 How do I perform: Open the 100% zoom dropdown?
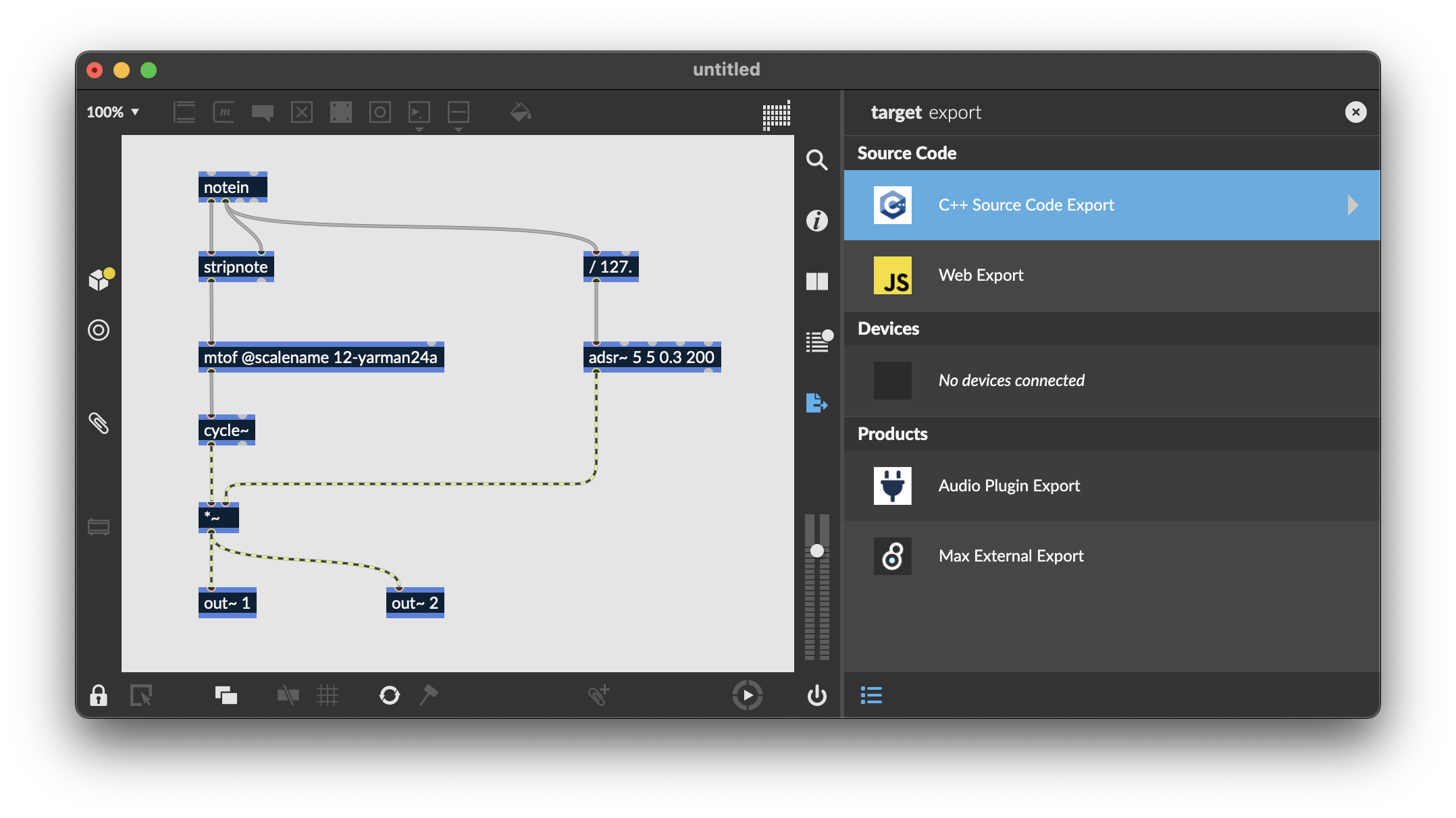(x=113, y=112)
